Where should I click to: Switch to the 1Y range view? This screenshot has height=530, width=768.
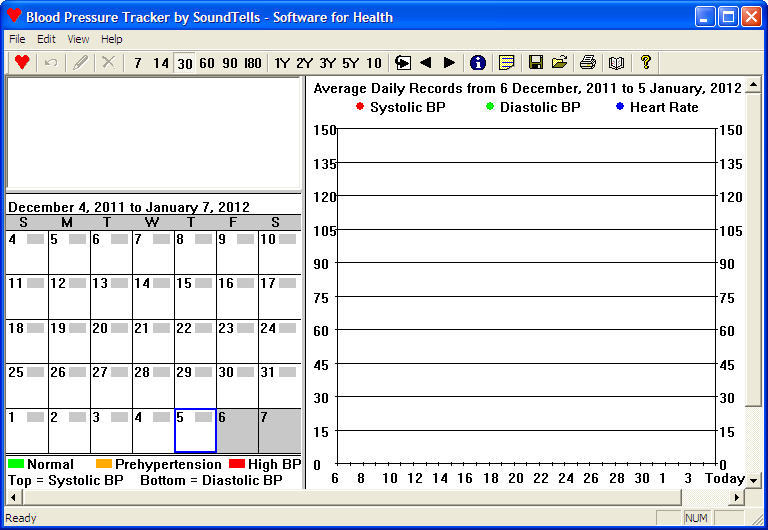click(x=282, y=63)
